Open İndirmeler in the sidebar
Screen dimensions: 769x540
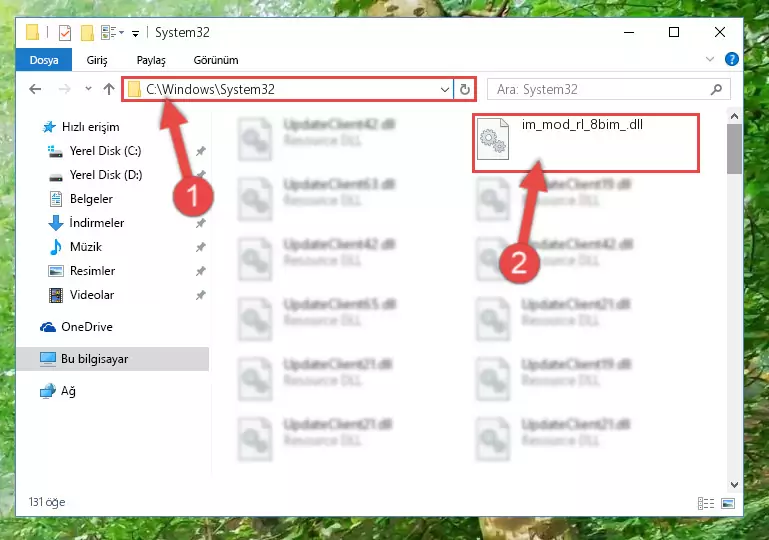tap(97, 223)
